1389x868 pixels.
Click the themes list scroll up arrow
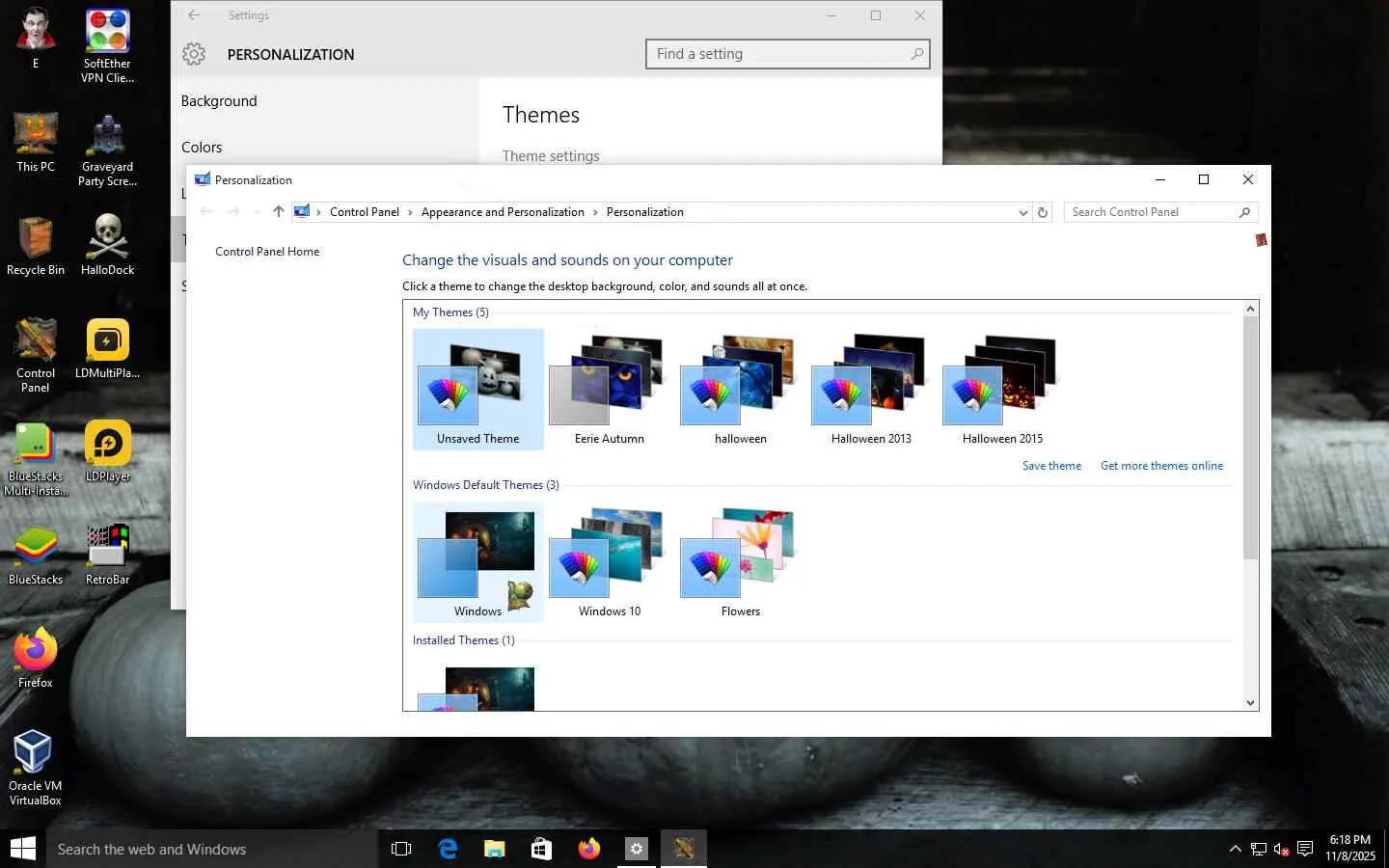coord(1251,309)
